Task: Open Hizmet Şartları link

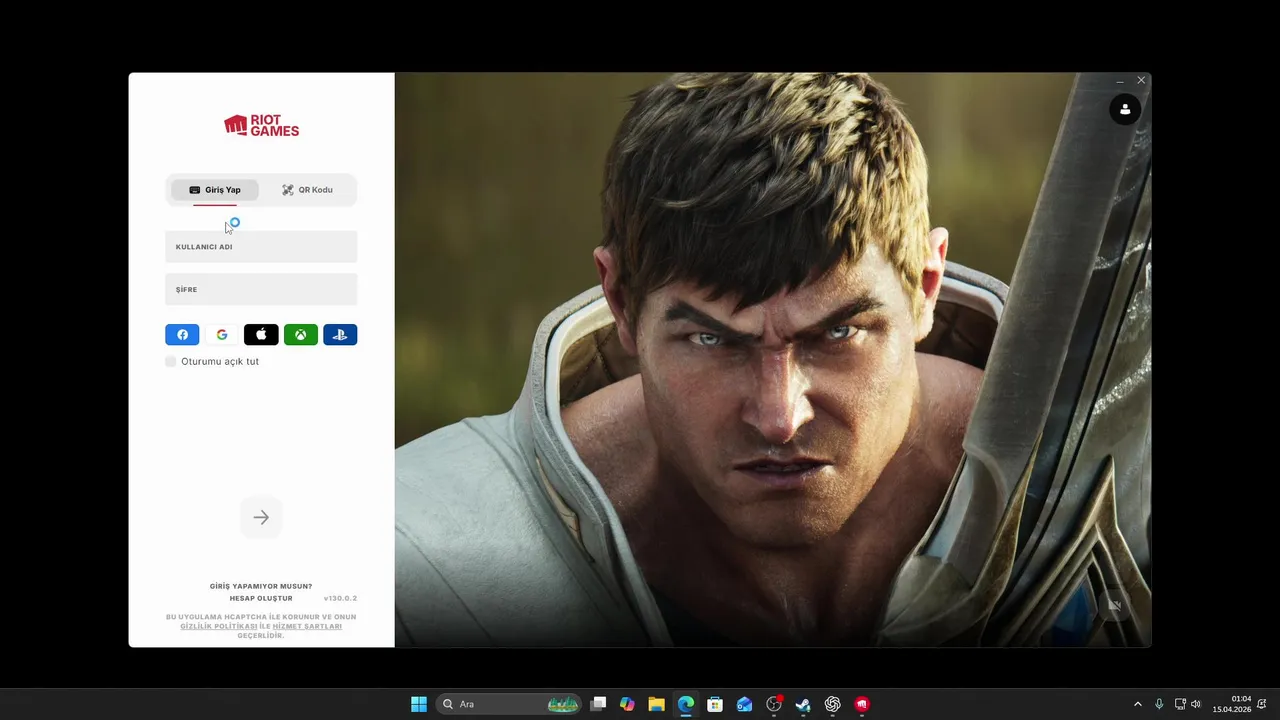Action: (307, 626)
